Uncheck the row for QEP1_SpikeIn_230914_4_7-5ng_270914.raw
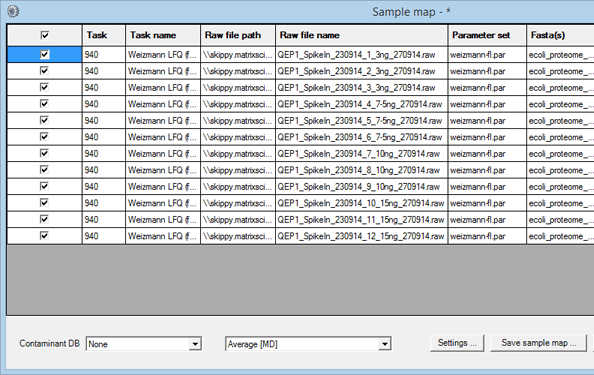 pos(44,104)
